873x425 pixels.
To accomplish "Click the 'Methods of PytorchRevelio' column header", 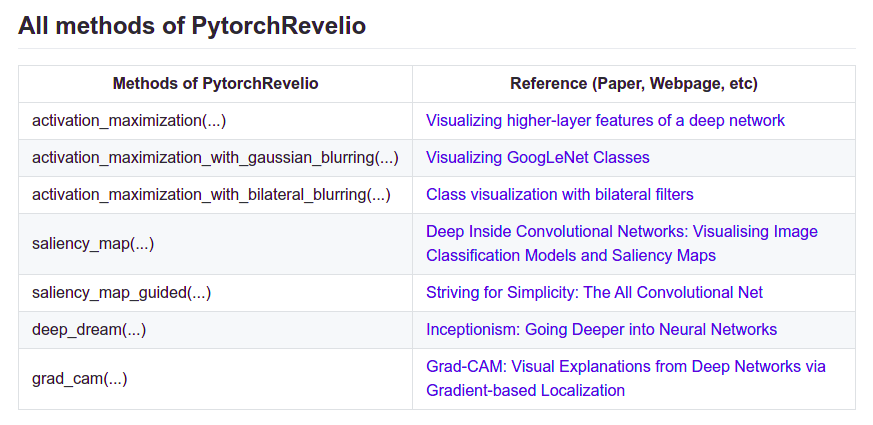I will click(215, 84).
